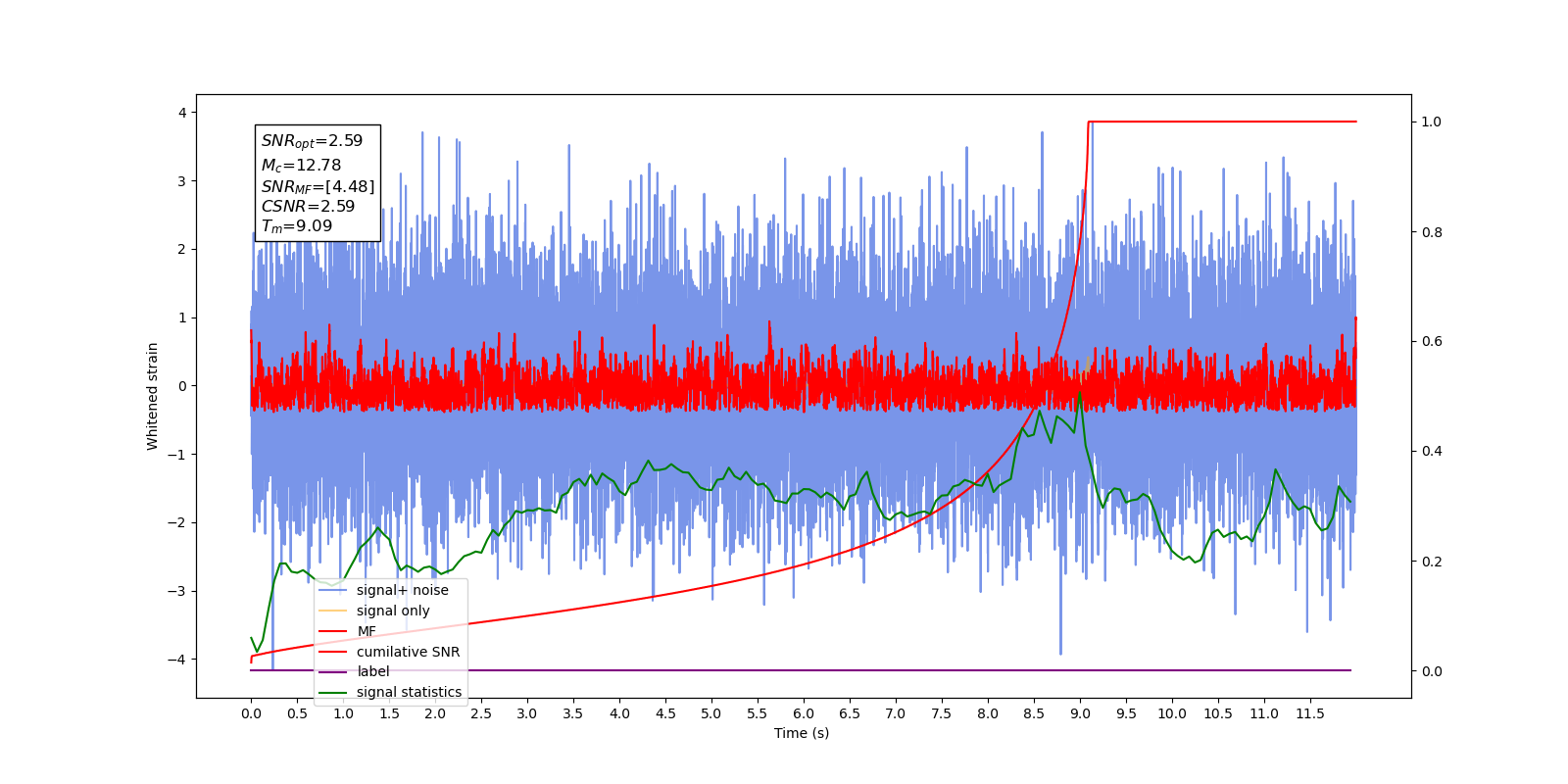Click the M_c=12.78 annotation line
1568x784 pixels.
(x=301, y=166)
